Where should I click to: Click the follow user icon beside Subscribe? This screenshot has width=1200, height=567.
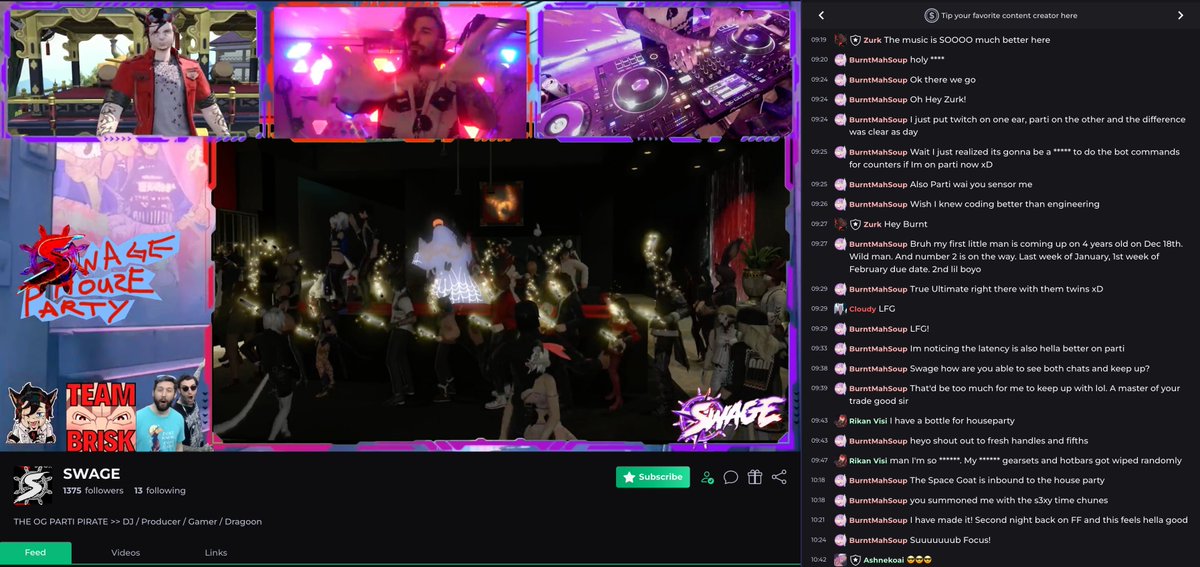point(708,477)
